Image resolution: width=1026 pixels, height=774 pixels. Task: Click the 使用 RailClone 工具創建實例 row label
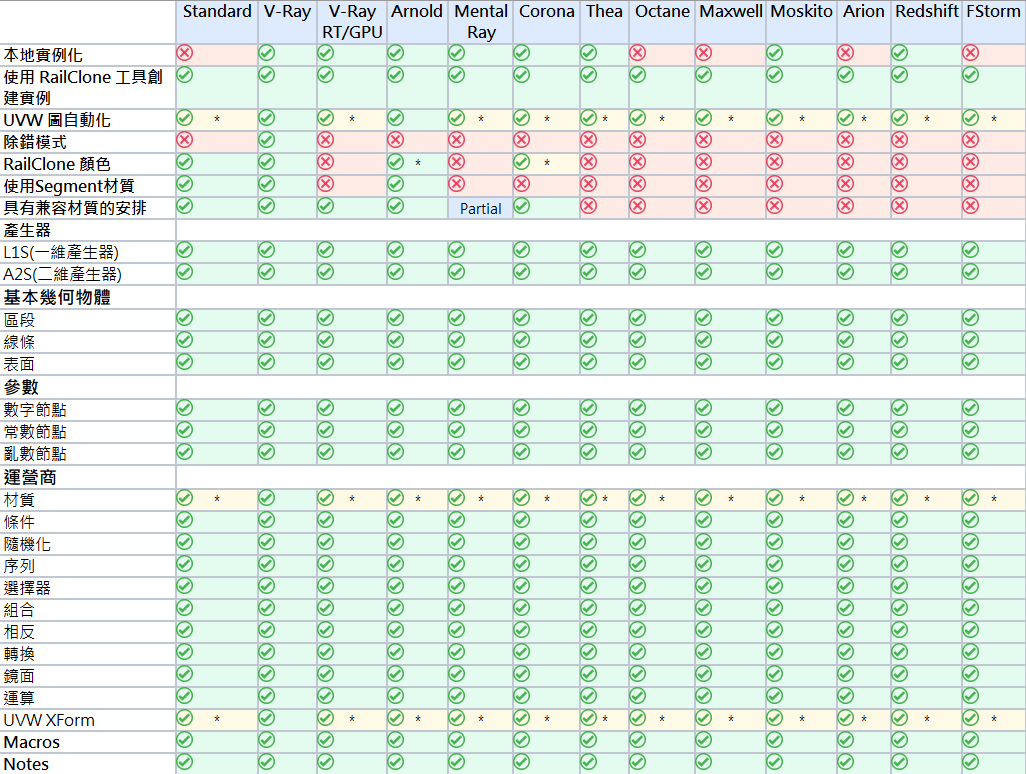(x=83, y=87)
